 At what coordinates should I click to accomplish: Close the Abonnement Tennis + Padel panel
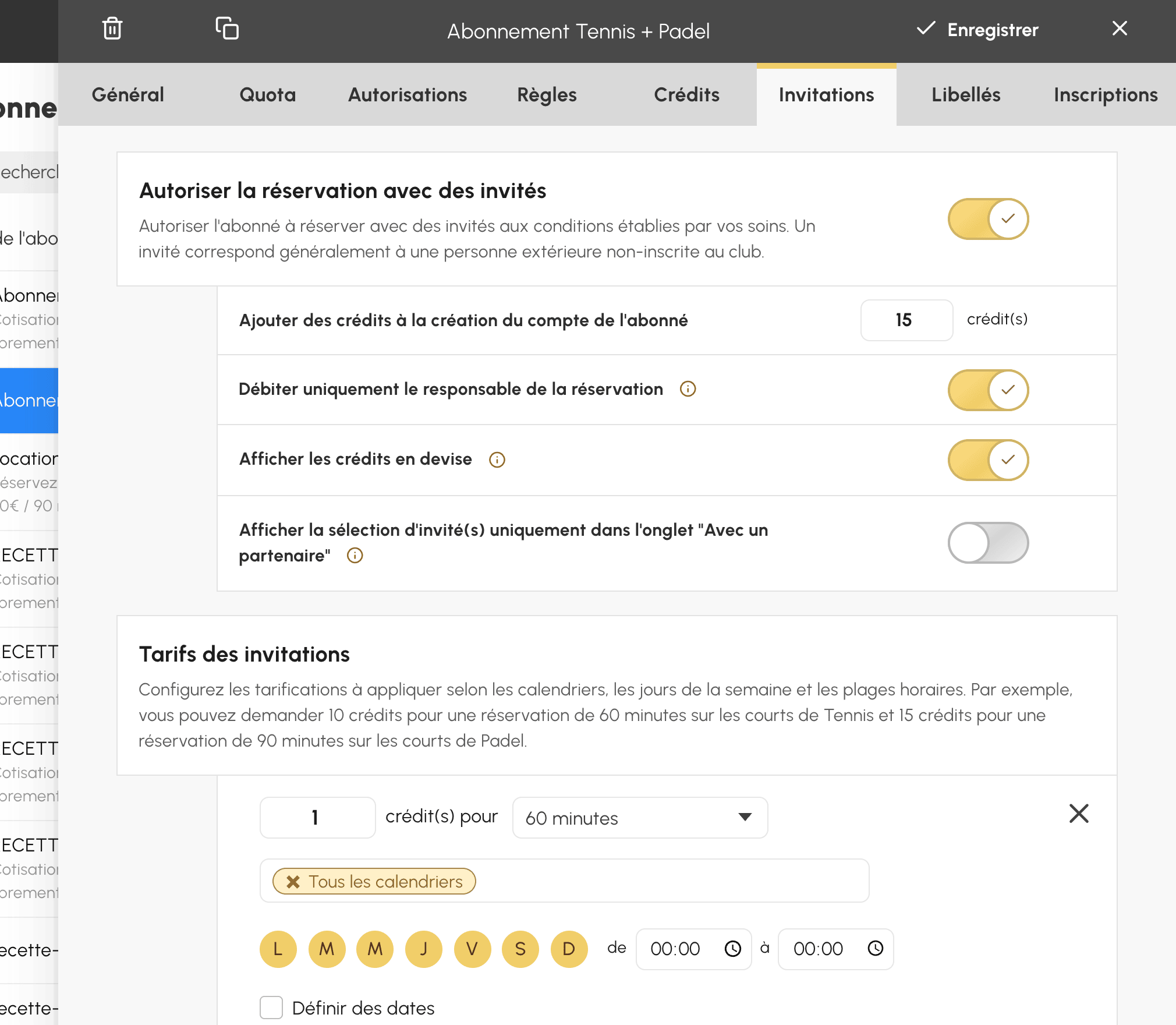point(1120,29)
